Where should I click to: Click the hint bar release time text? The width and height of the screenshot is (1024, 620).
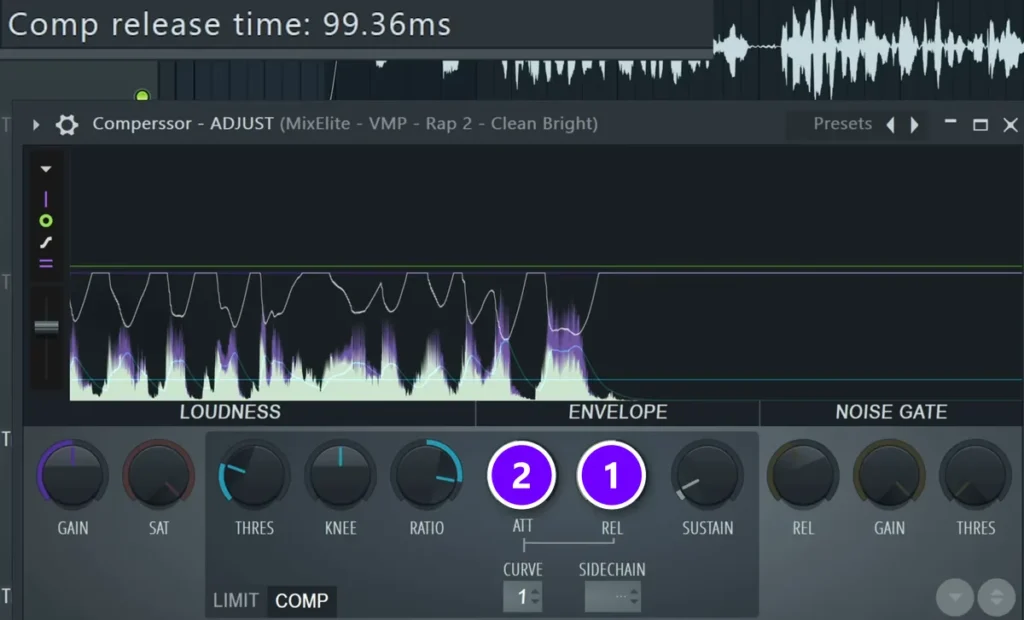click(229, 25)
